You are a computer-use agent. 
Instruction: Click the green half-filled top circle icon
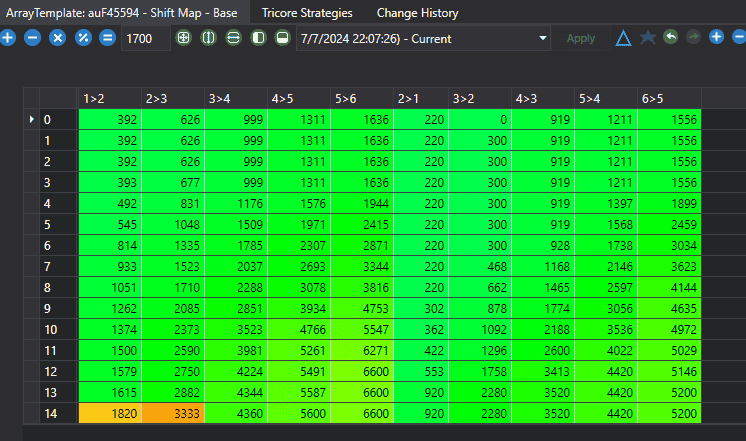(283, 38)
